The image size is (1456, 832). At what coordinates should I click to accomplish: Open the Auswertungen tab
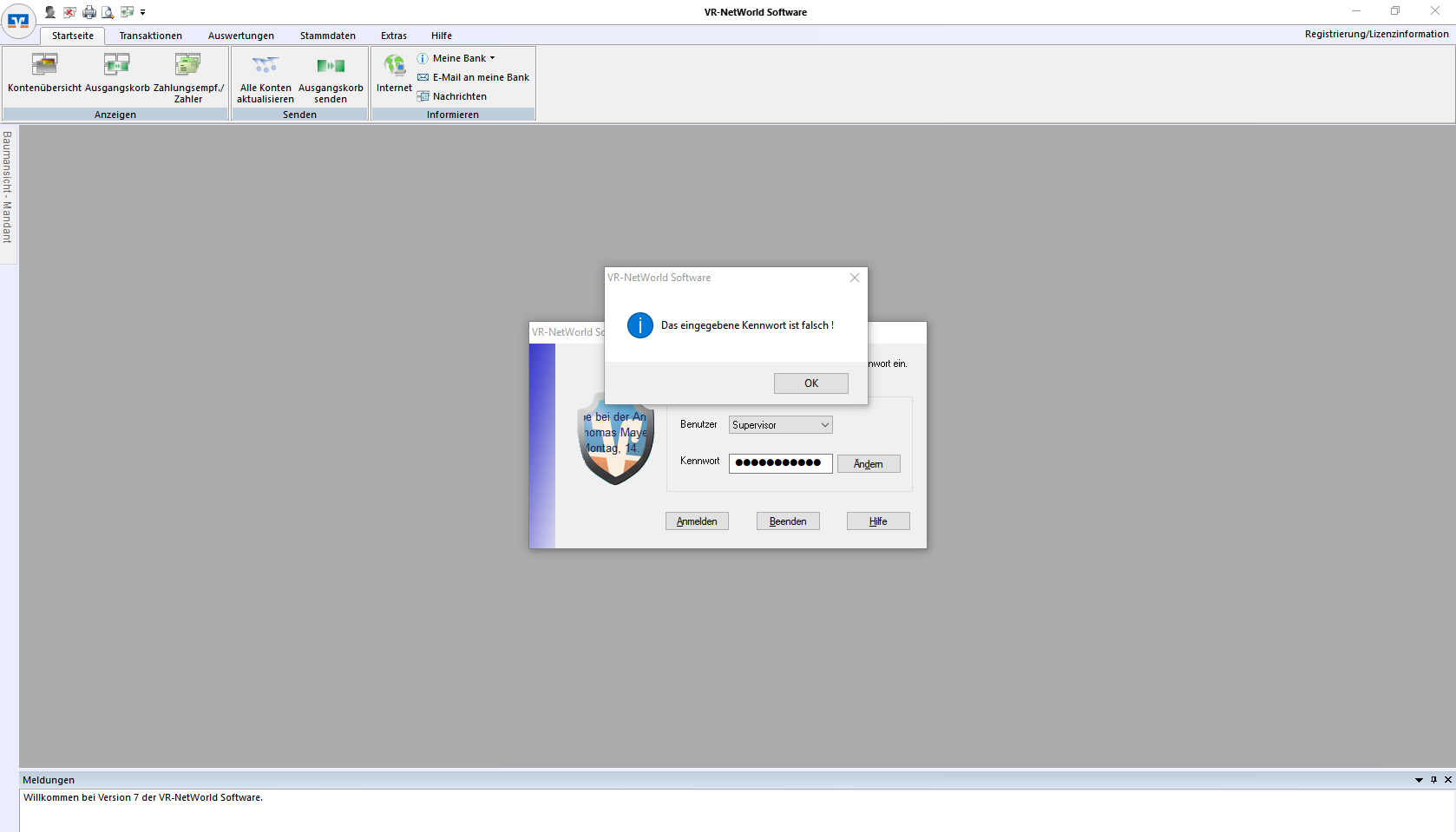point(241,36)
